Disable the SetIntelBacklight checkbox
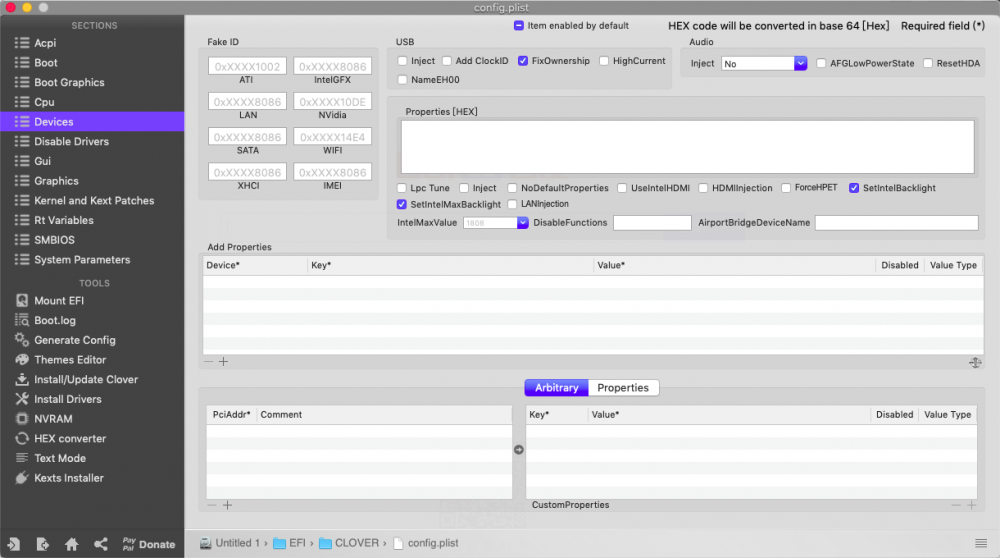The image size is (1000, 558). coord(854,188)
